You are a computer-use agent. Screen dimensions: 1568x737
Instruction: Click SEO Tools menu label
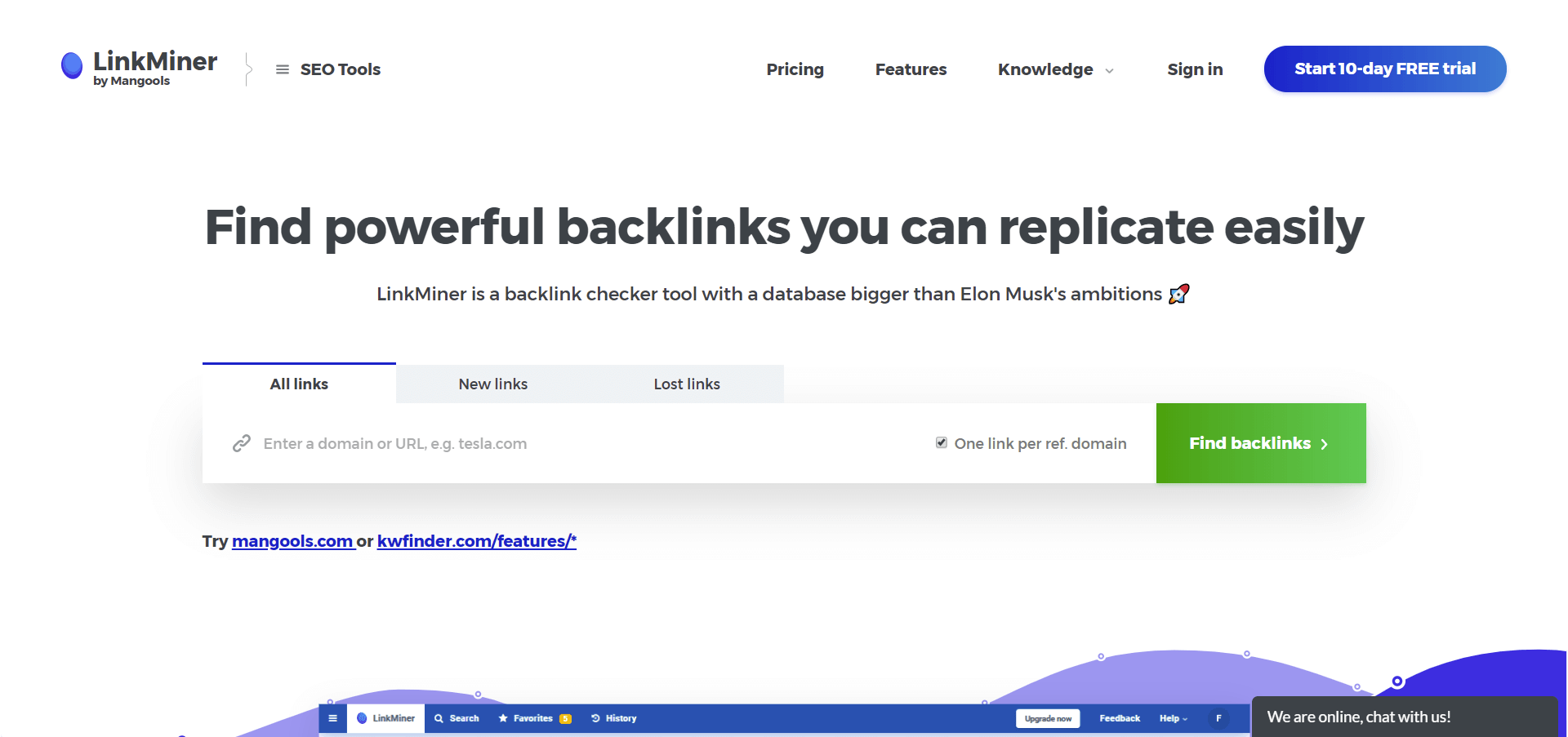[341, 69]
